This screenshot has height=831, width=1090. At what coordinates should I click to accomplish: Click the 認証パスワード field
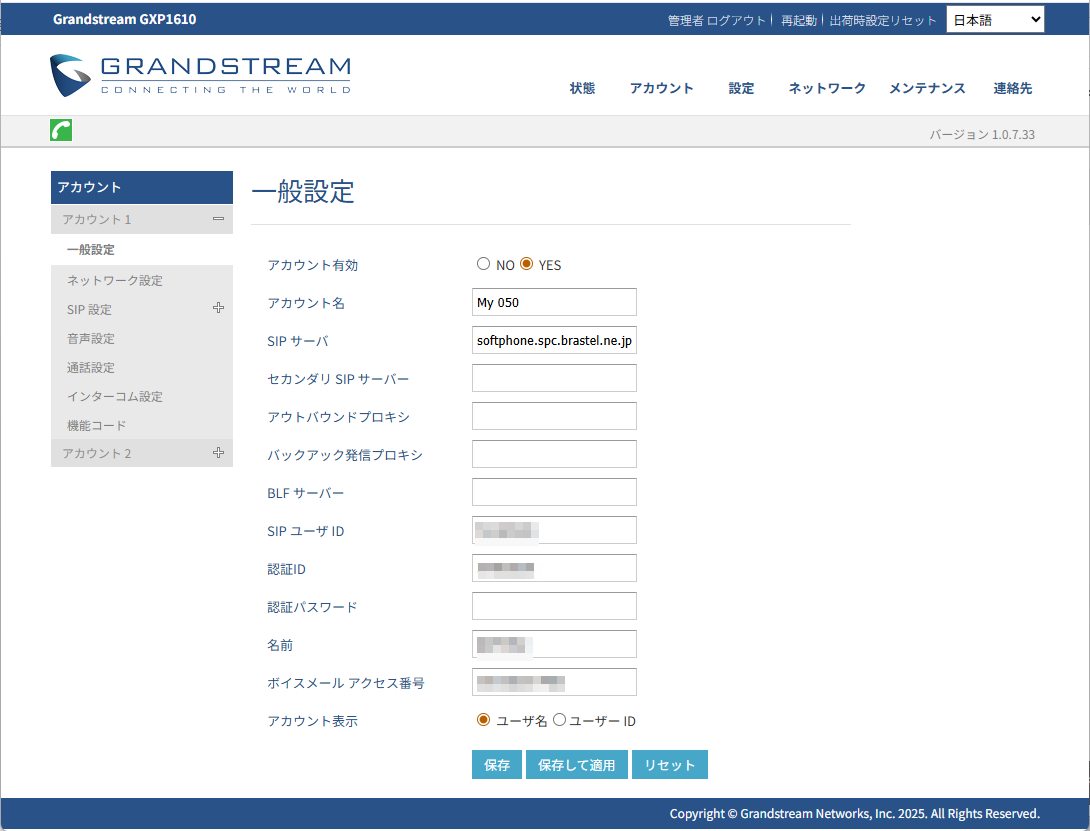coord(554,606)
